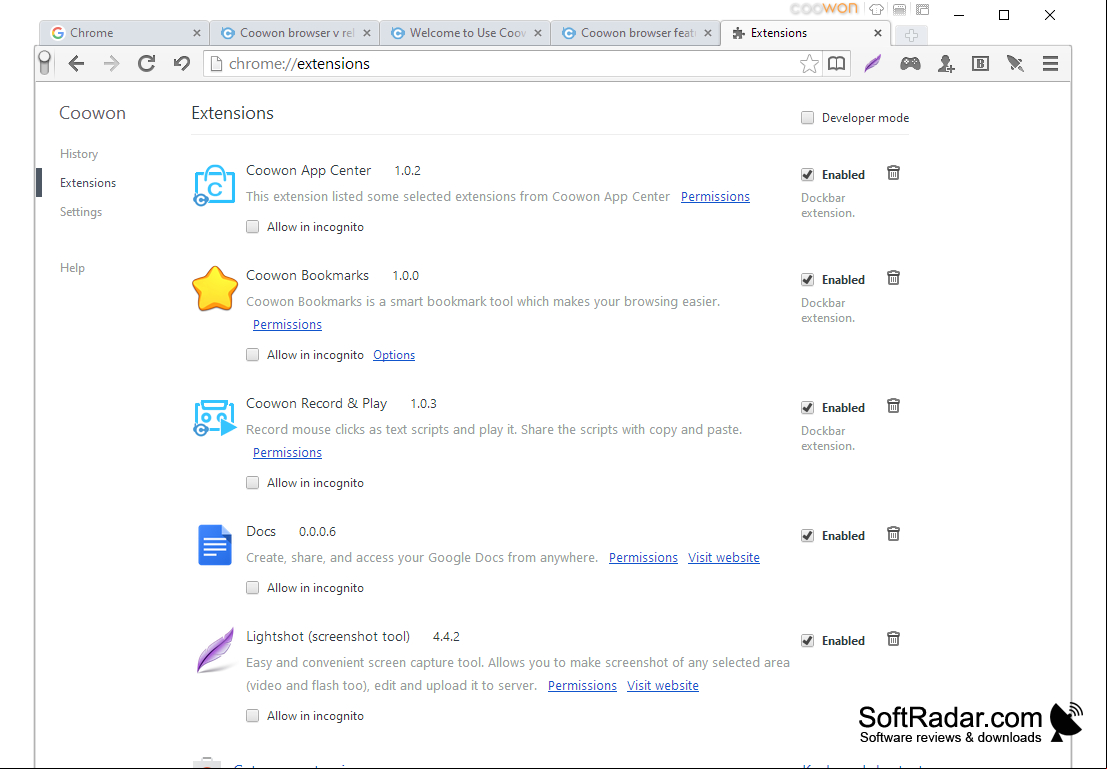Remove Lightshot with its trash icon
This screenshot has height=769, width=1107.
pos(893,639)
